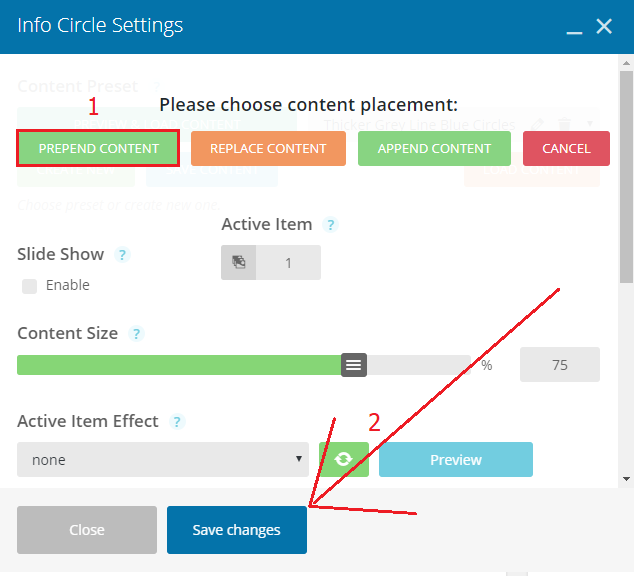Click the Content Size percent input field

coord(560,365)
